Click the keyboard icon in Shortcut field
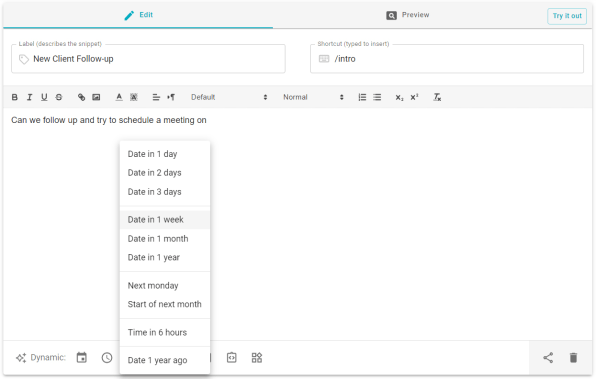 (324, 59)
